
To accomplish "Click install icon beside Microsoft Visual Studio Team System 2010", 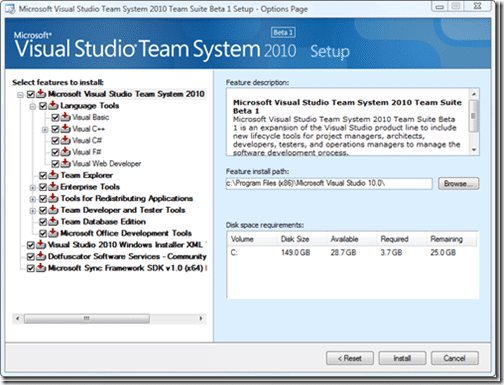I will 41,94.
